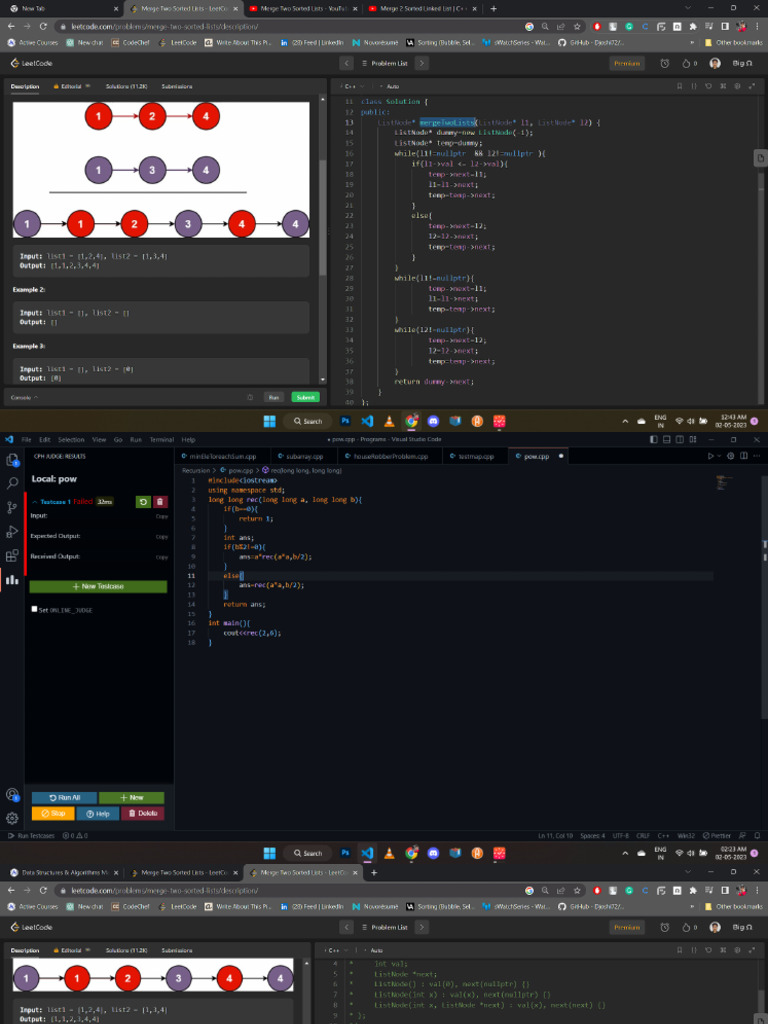This screenshot has height=1024, width=768.
Task: Click the VS Code minimap on pow.cpp
Action: 724,482
